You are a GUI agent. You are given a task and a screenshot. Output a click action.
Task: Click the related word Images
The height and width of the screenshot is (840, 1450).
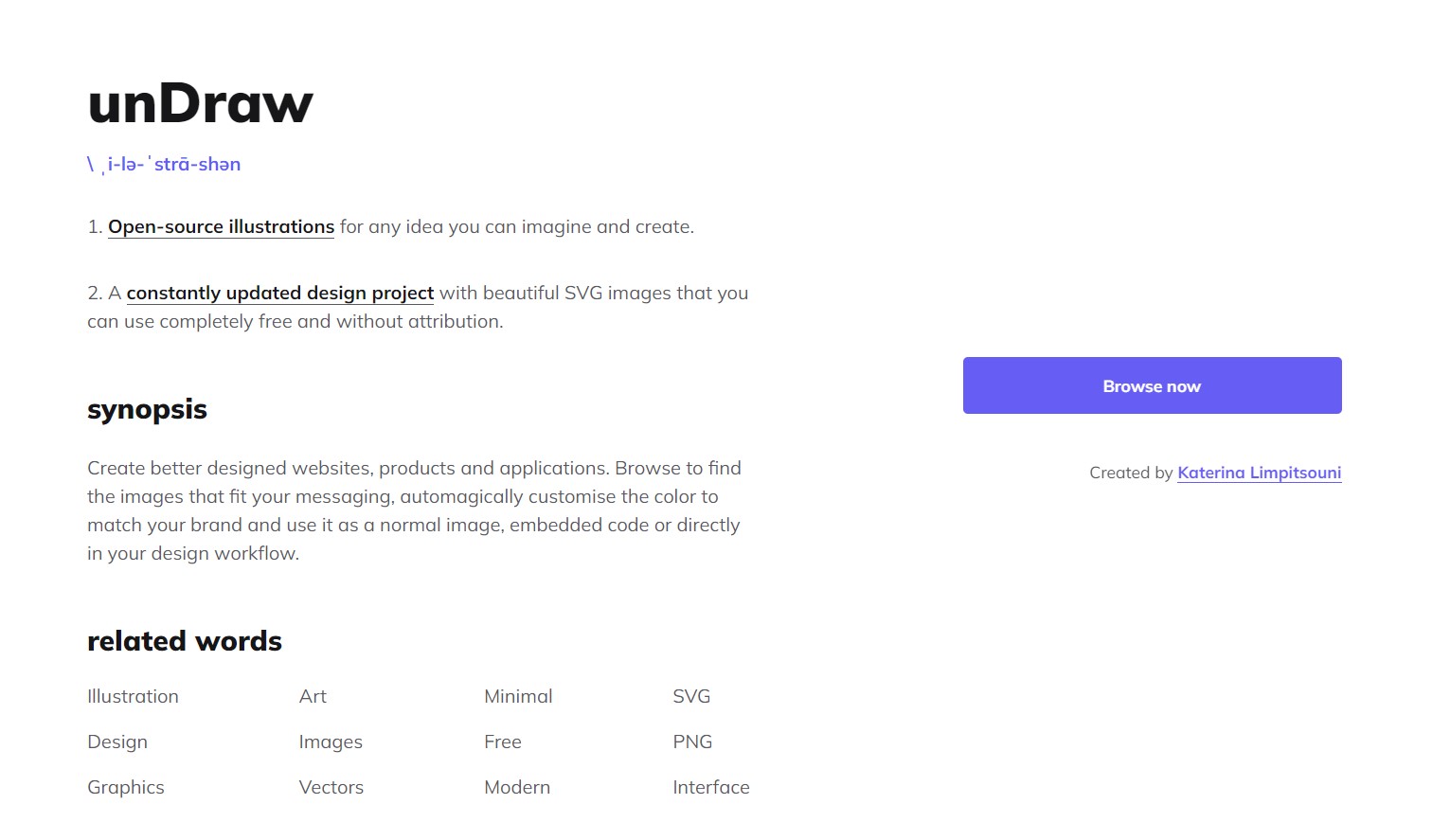pyautogui.click(x=331, y=742)
